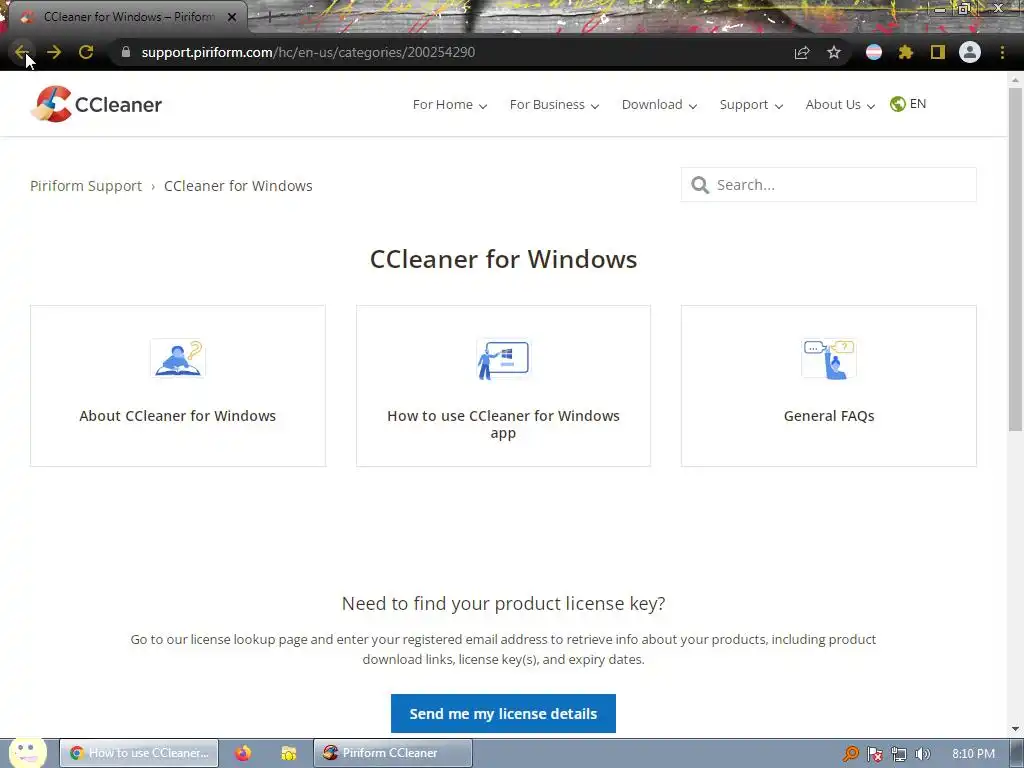Click the scrollbar down arrow

coord(1015,729)
